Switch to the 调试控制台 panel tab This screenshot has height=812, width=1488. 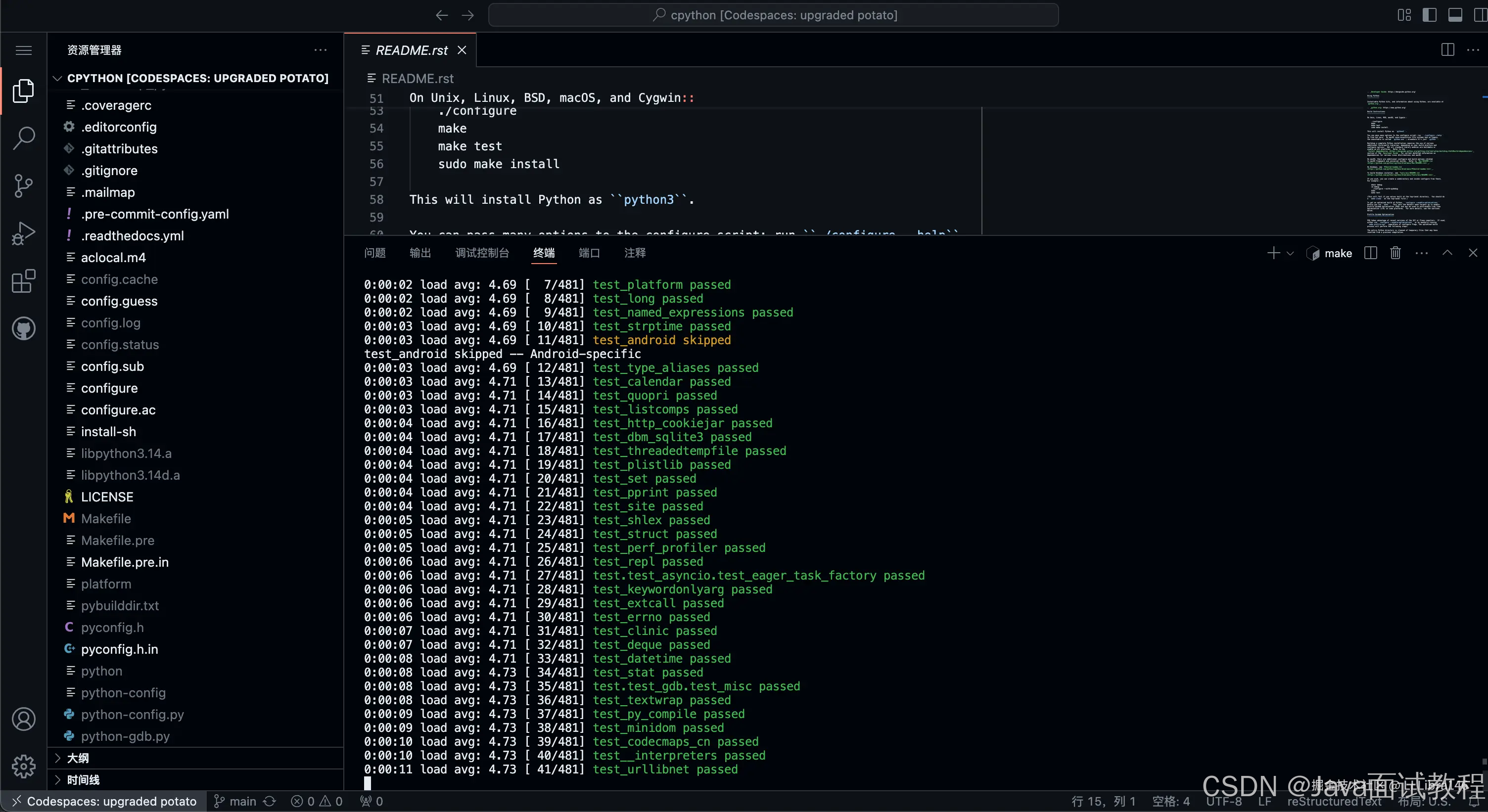point(482,253)
